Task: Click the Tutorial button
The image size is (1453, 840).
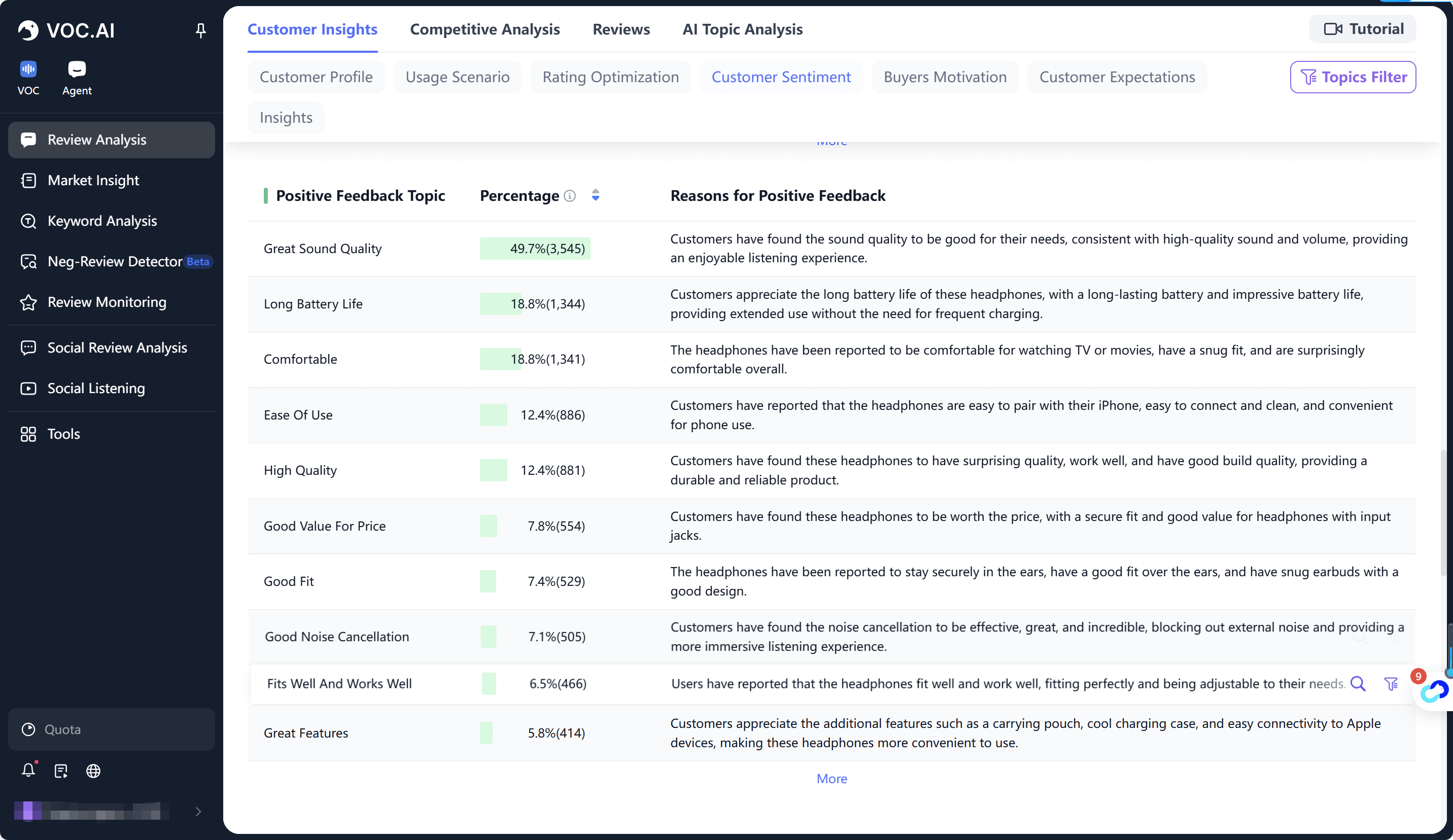Action: [1363, 29]
